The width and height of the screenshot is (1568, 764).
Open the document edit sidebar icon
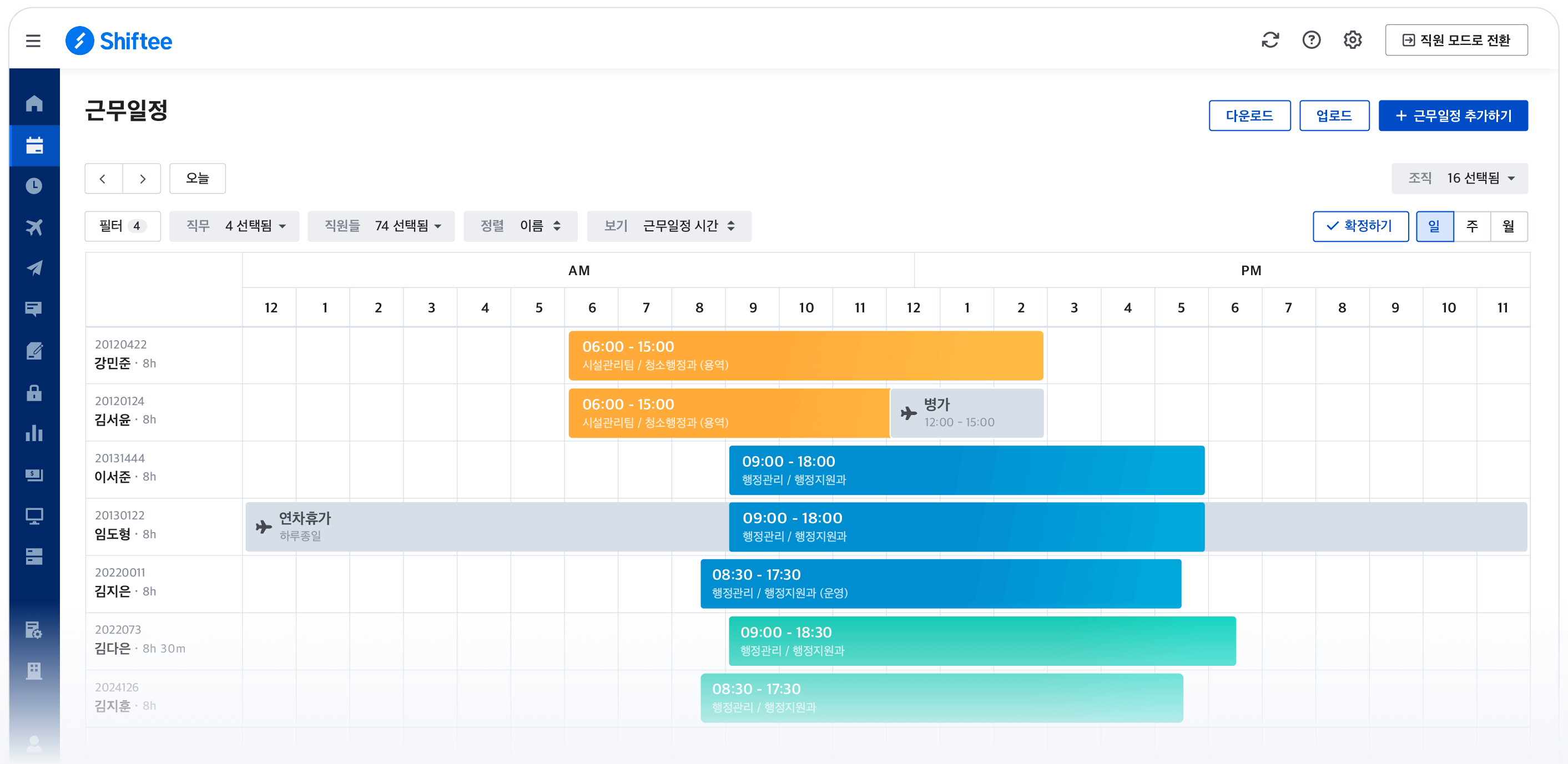click(x=34, y=350)
